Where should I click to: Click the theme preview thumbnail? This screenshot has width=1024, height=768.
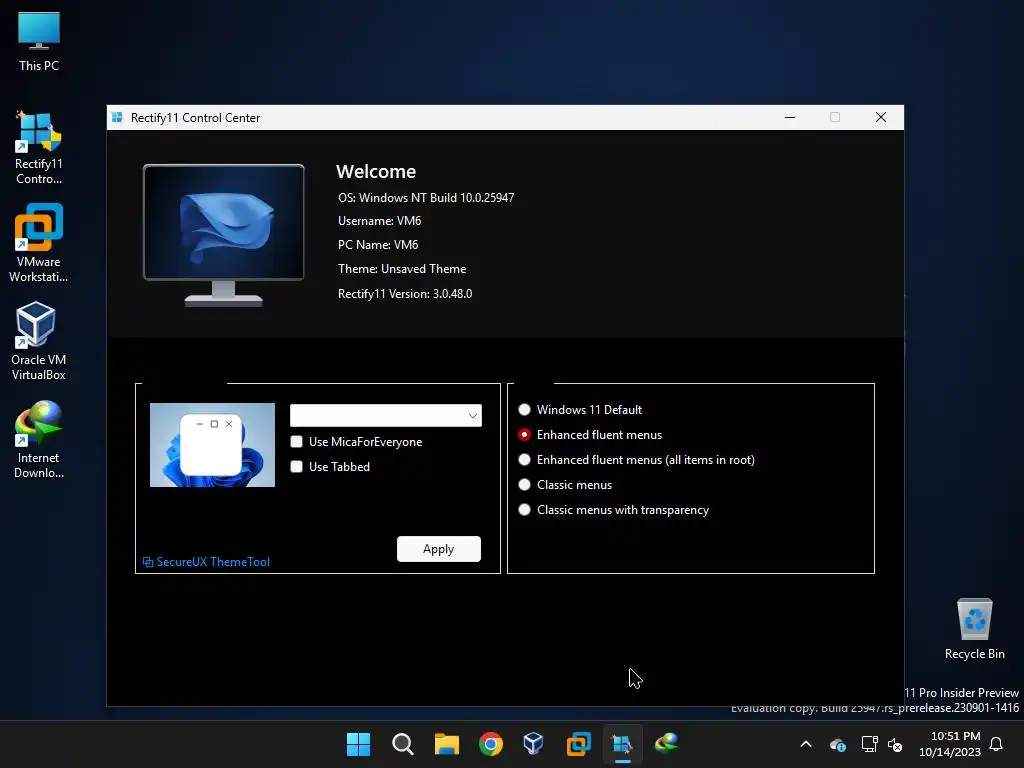(212, 445)
